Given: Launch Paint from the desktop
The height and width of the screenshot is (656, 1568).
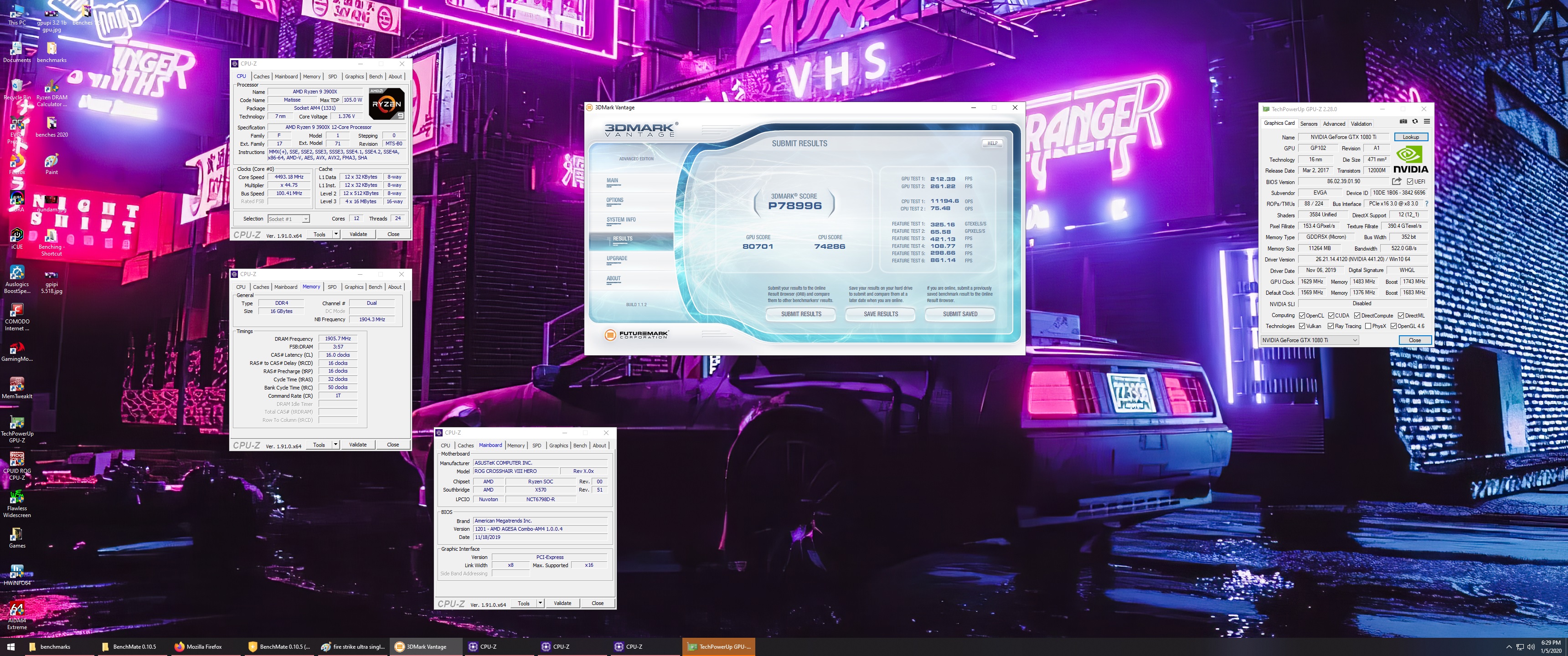Looking at the screenshot, I should (x=52, y=164).
